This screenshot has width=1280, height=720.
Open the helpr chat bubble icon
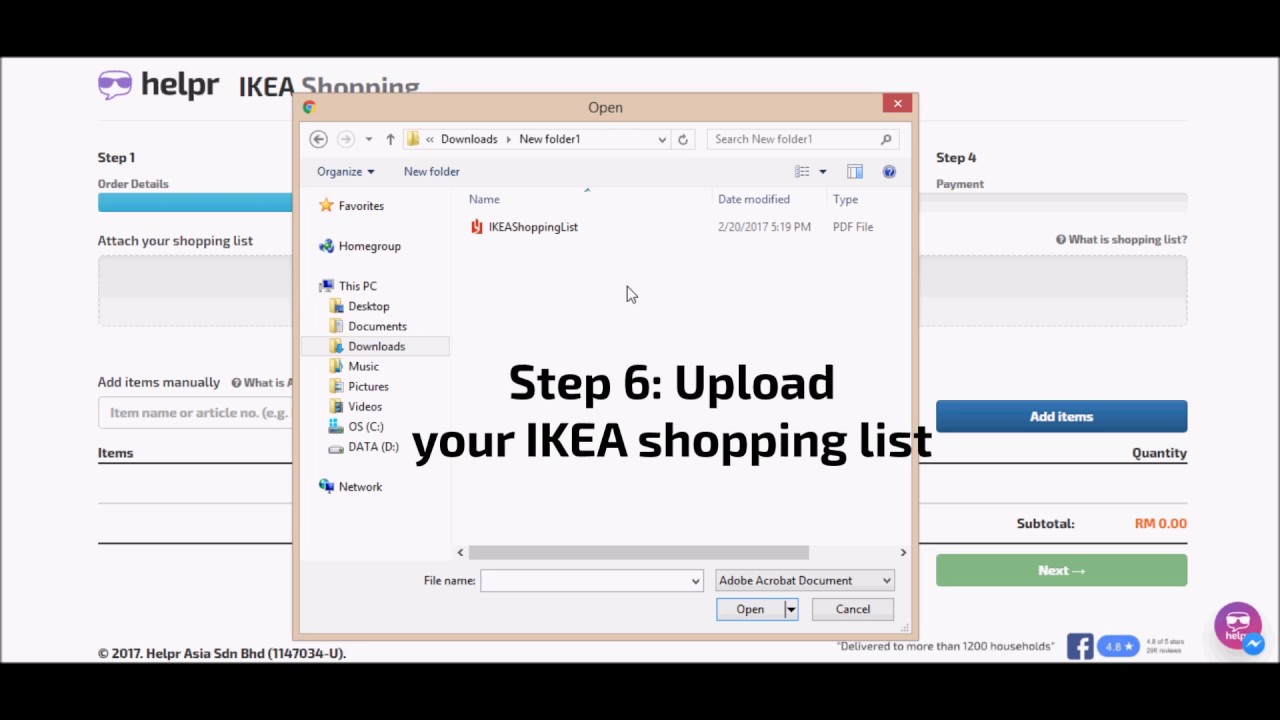point(1238,625)
